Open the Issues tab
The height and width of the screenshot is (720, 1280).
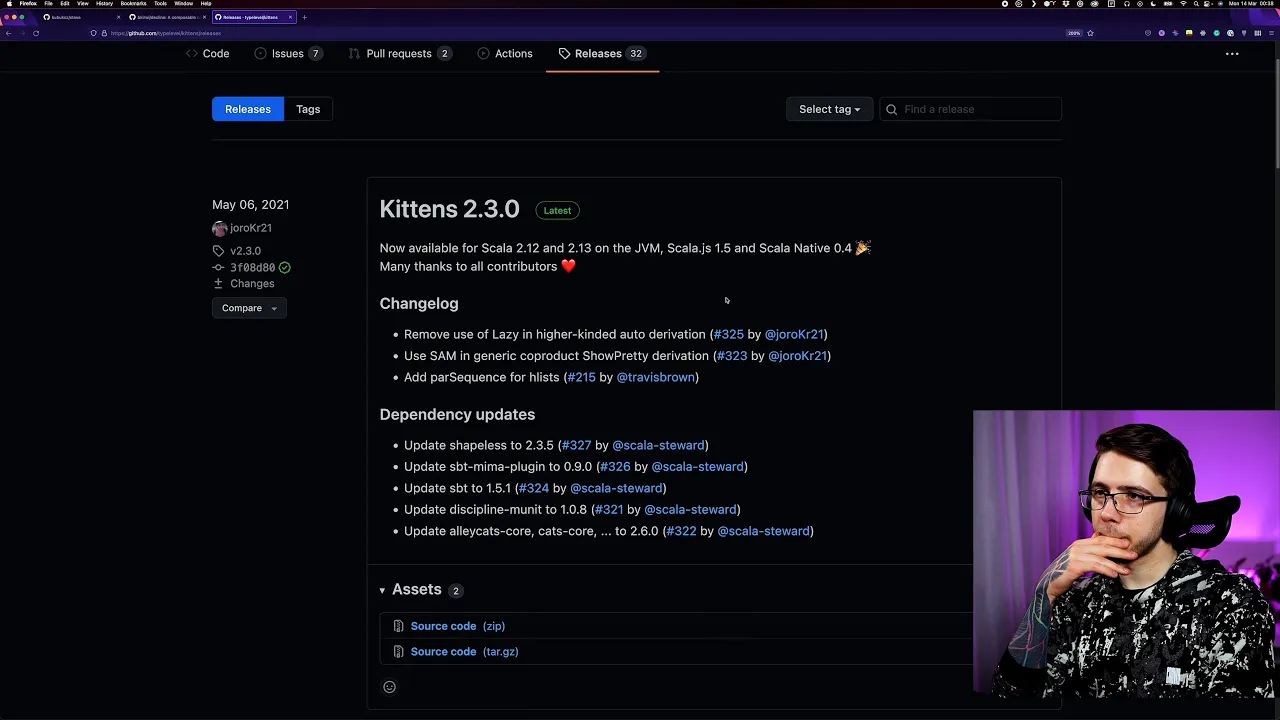click(x=288, y=53)
